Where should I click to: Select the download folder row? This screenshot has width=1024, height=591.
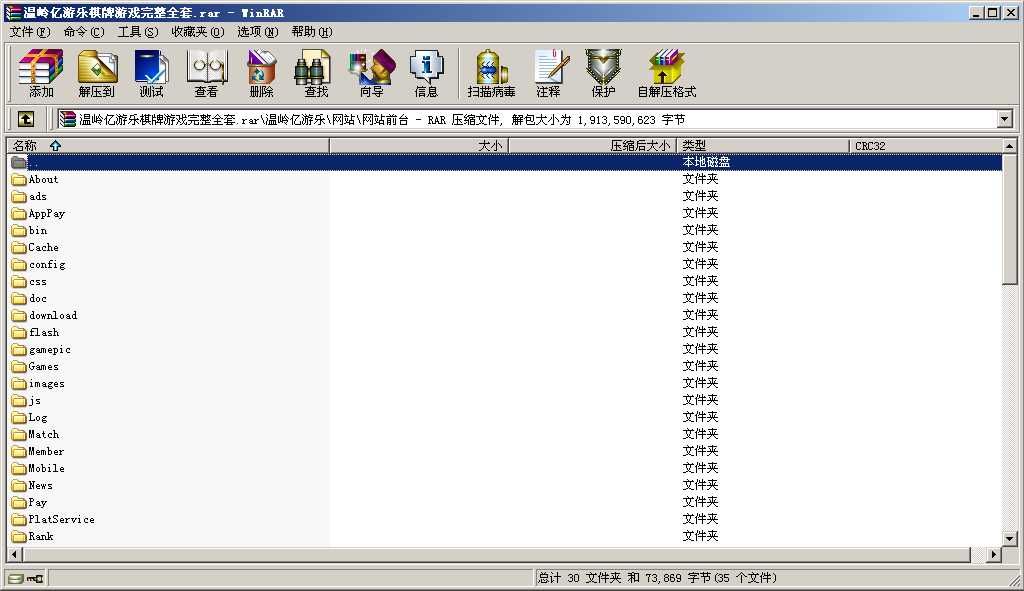tap(505, 315)
